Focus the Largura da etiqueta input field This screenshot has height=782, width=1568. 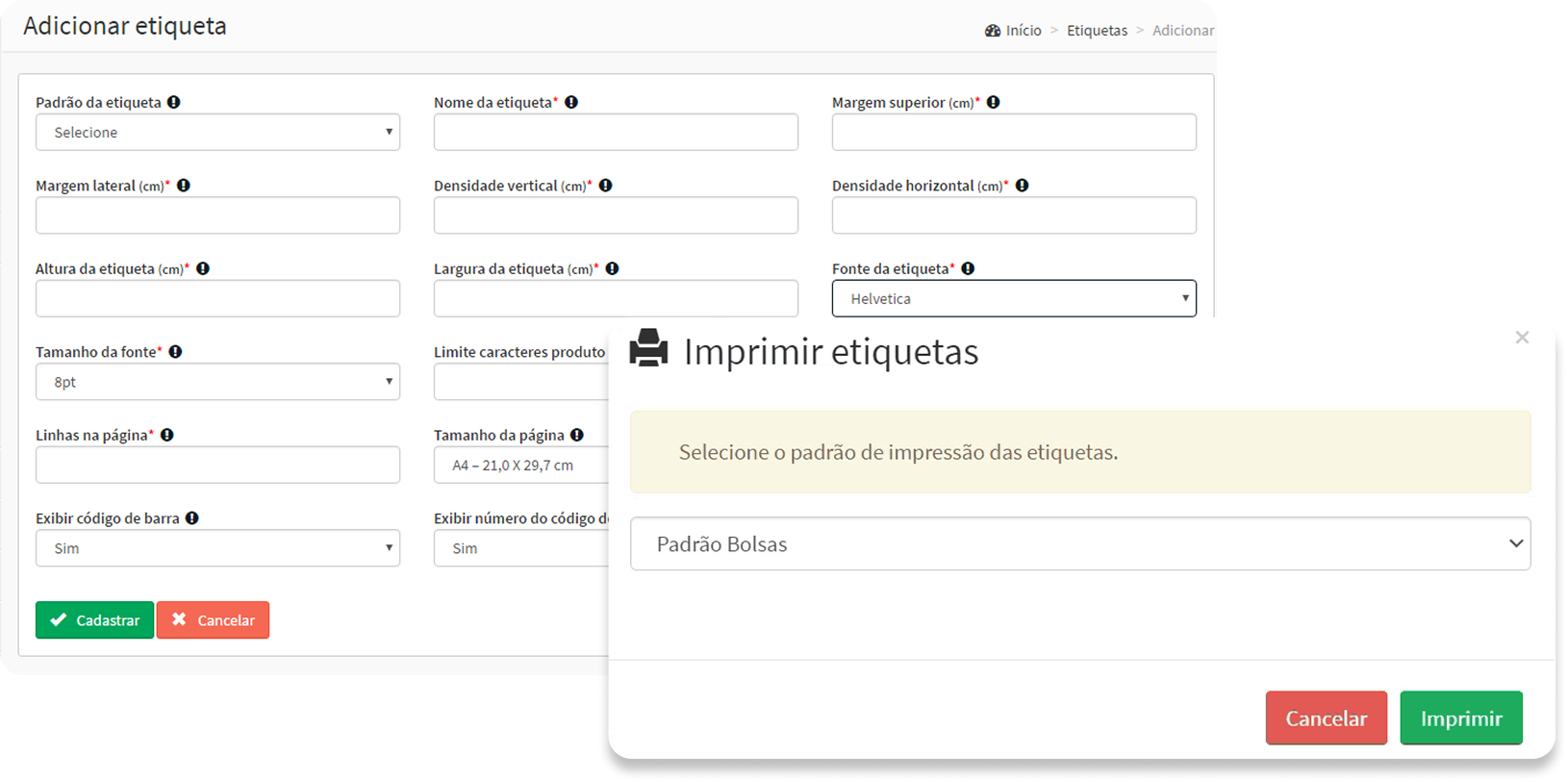(616, 298)
